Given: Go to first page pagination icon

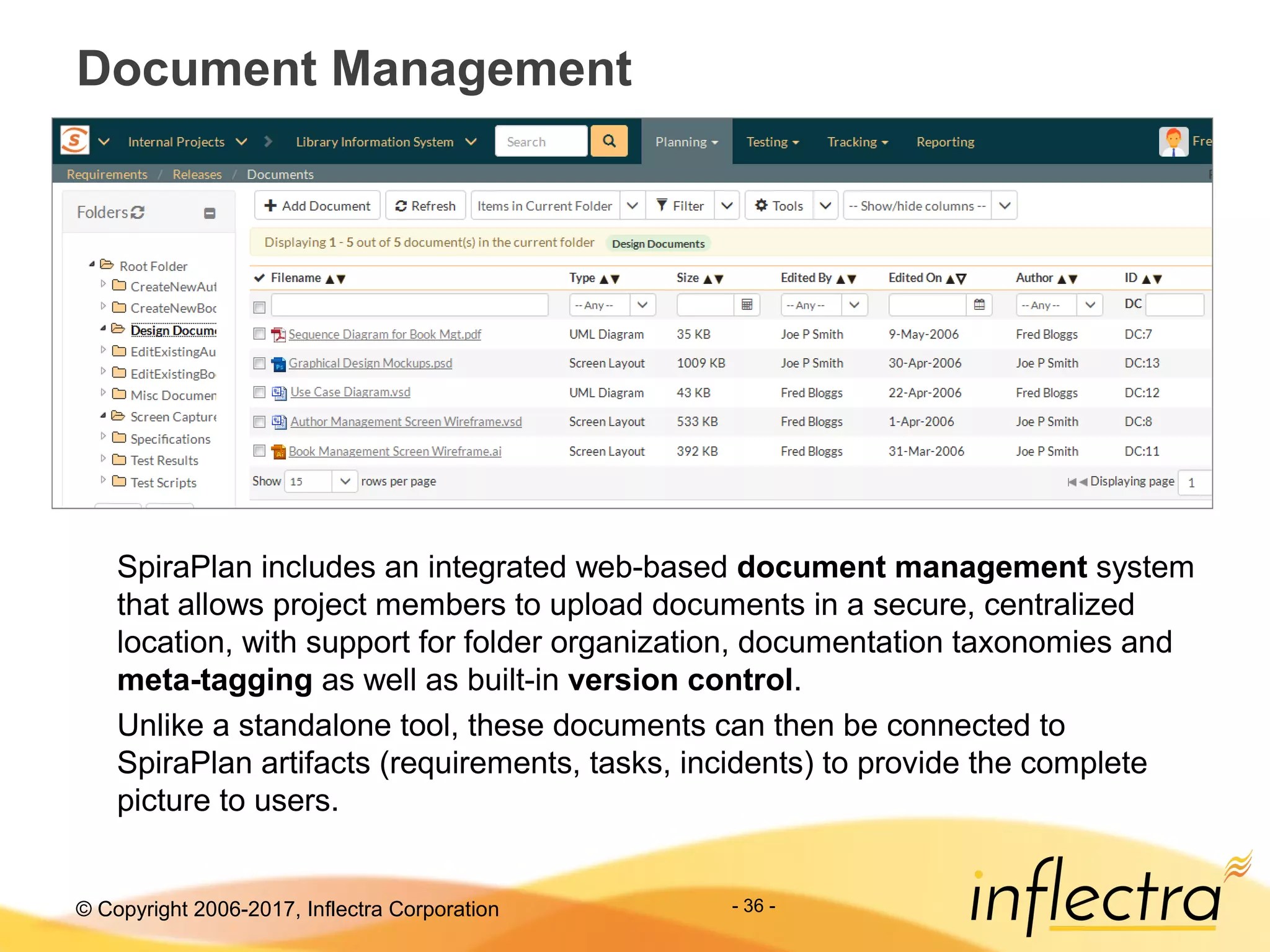Looking at the screenshot, I should tap(1072, 482).
